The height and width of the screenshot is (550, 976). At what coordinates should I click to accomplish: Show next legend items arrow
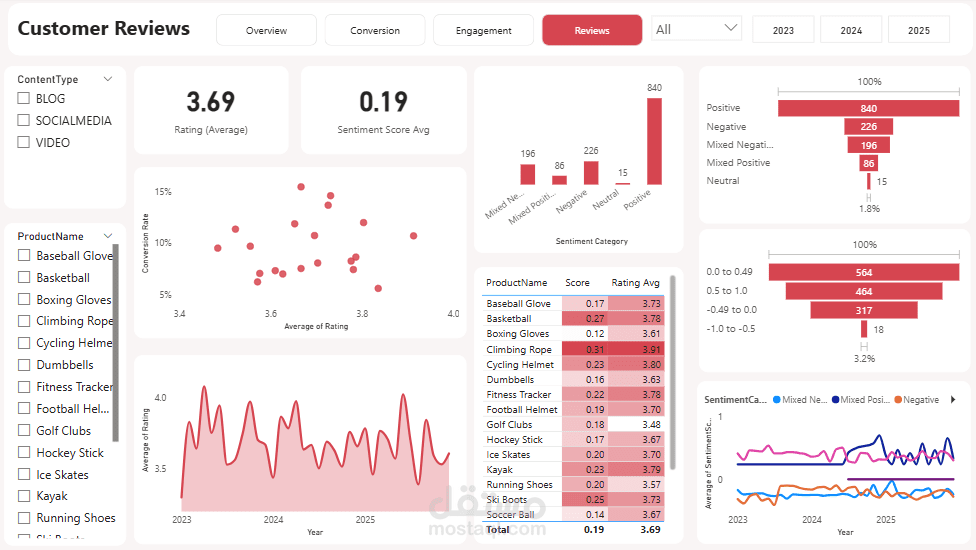click(x=953, y=399)
